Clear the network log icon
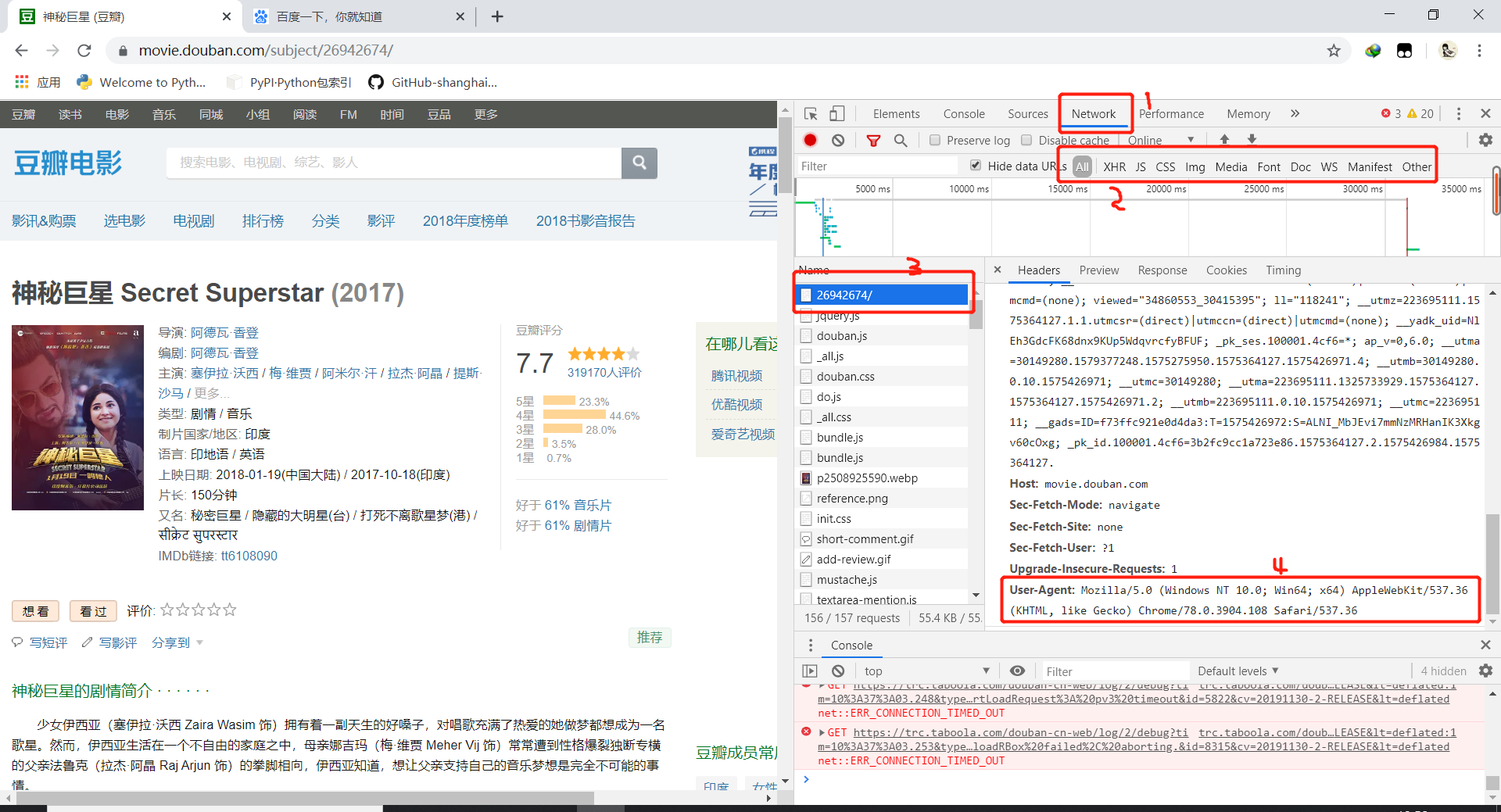Viewport: 1501px width, 812px height. click(838, 140)
